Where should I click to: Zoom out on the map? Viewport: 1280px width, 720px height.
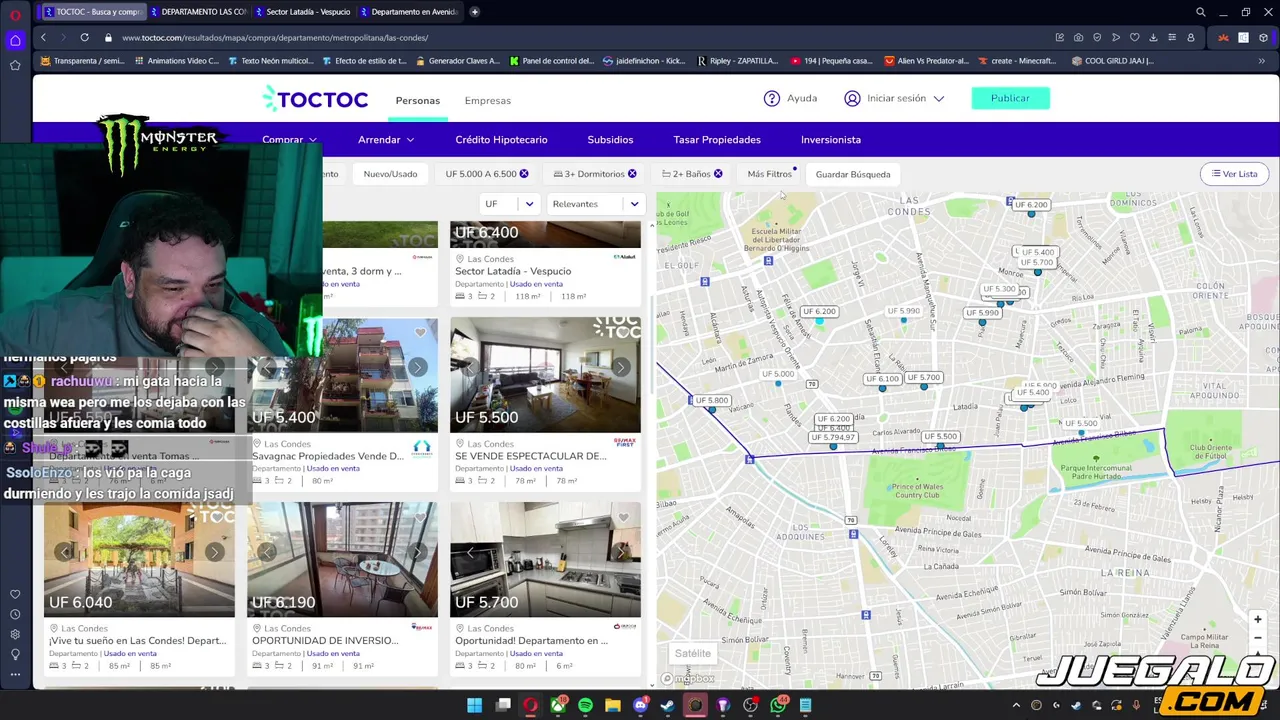[1258, 638]
